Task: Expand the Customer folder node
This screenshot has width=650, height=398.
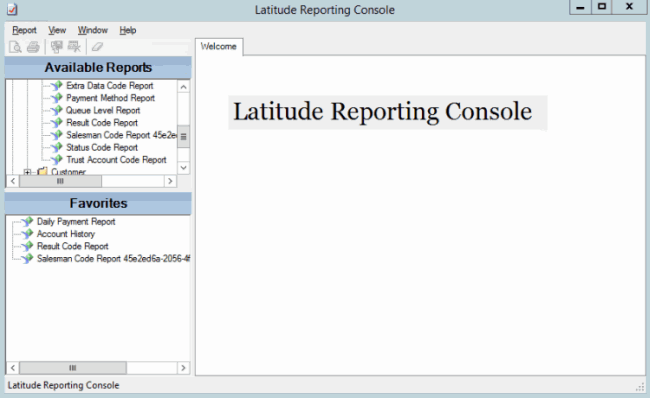Action: 27,172
